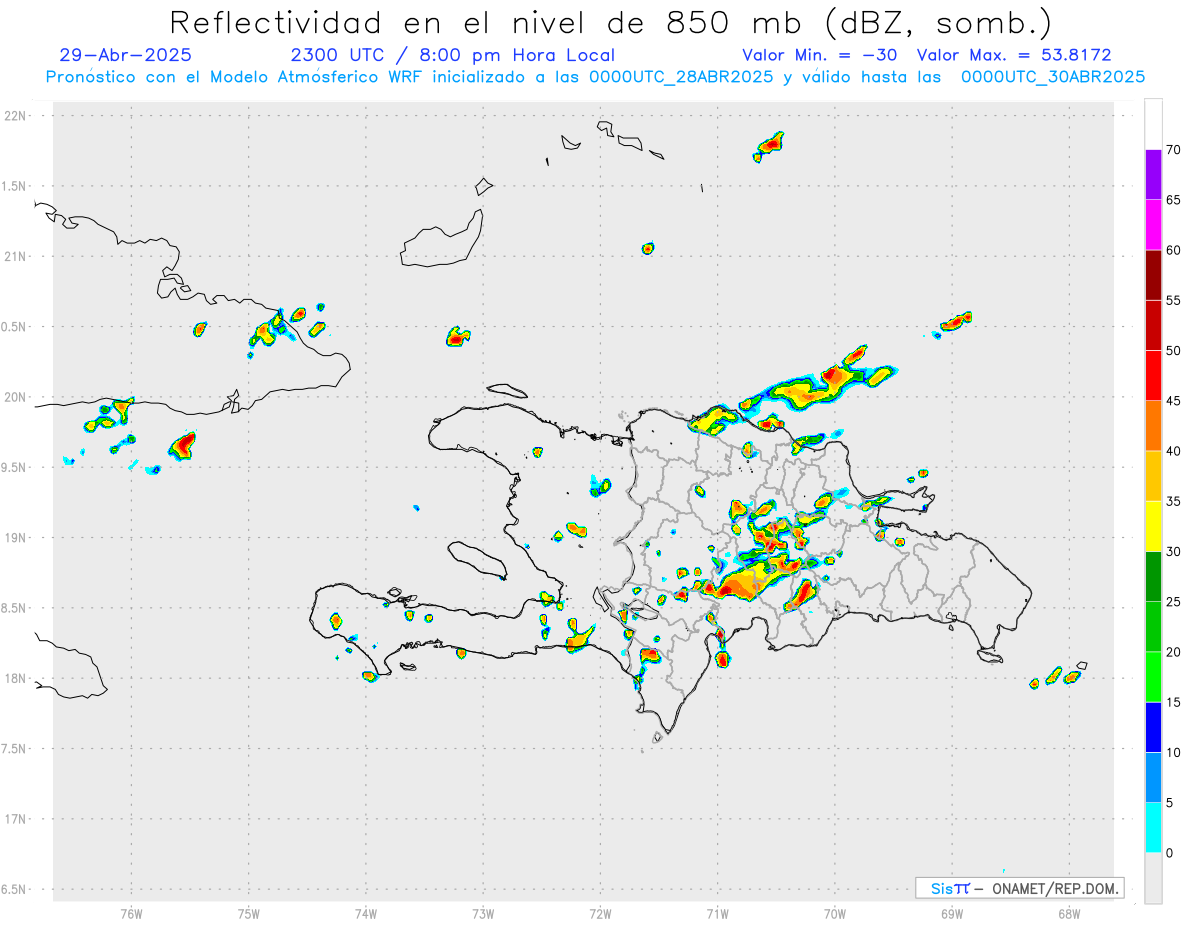This screenshot has width=1200, height=927.
Task: Click the date text '29-Abr-2025'
Action: tap(125, 55)
